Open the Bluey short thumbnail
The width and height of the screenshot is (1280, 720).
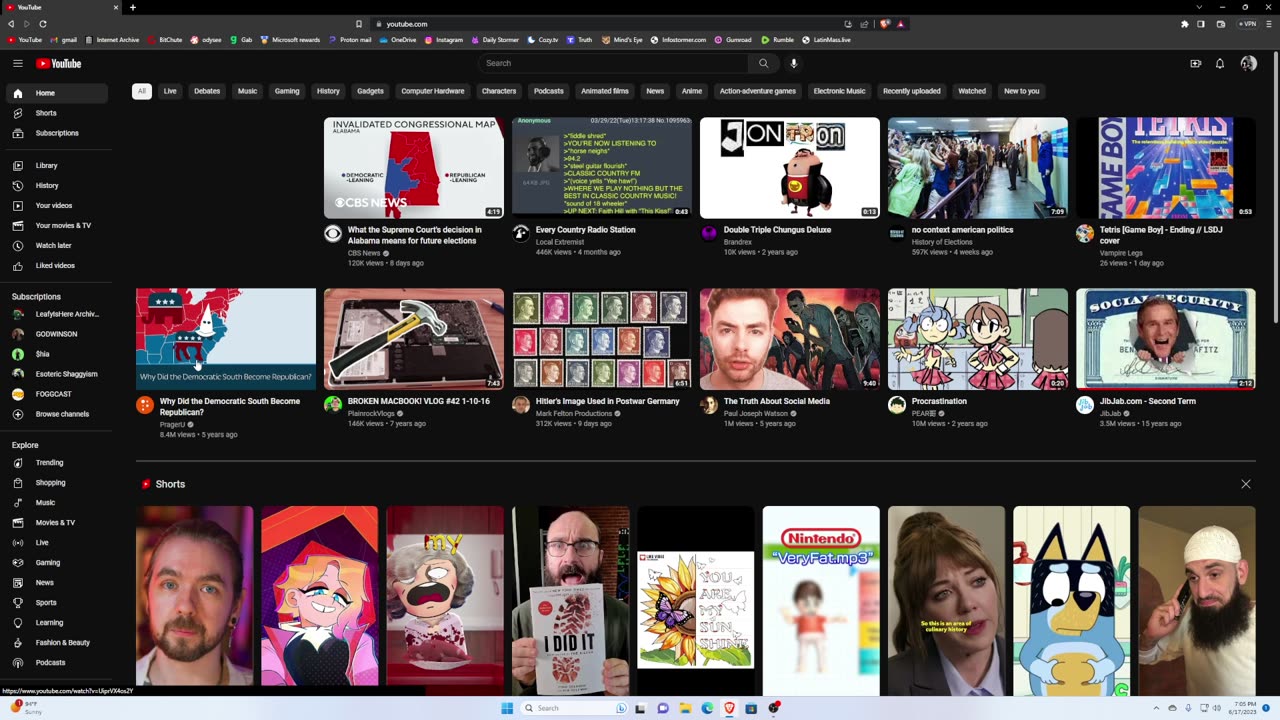point(1071,601)
